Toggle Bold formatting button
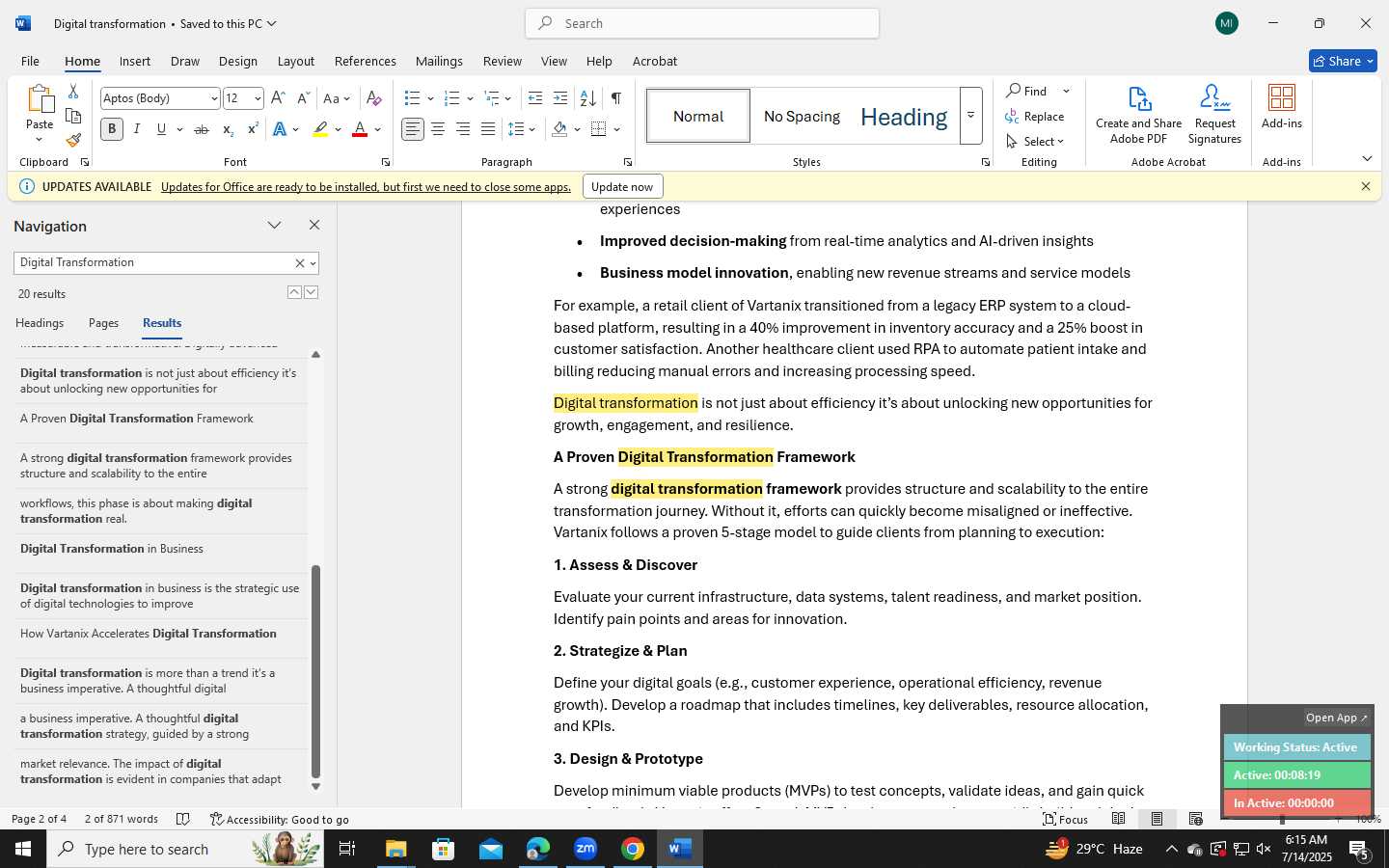1389x868 pixels. pyautogui.click(x=112, y=129)
